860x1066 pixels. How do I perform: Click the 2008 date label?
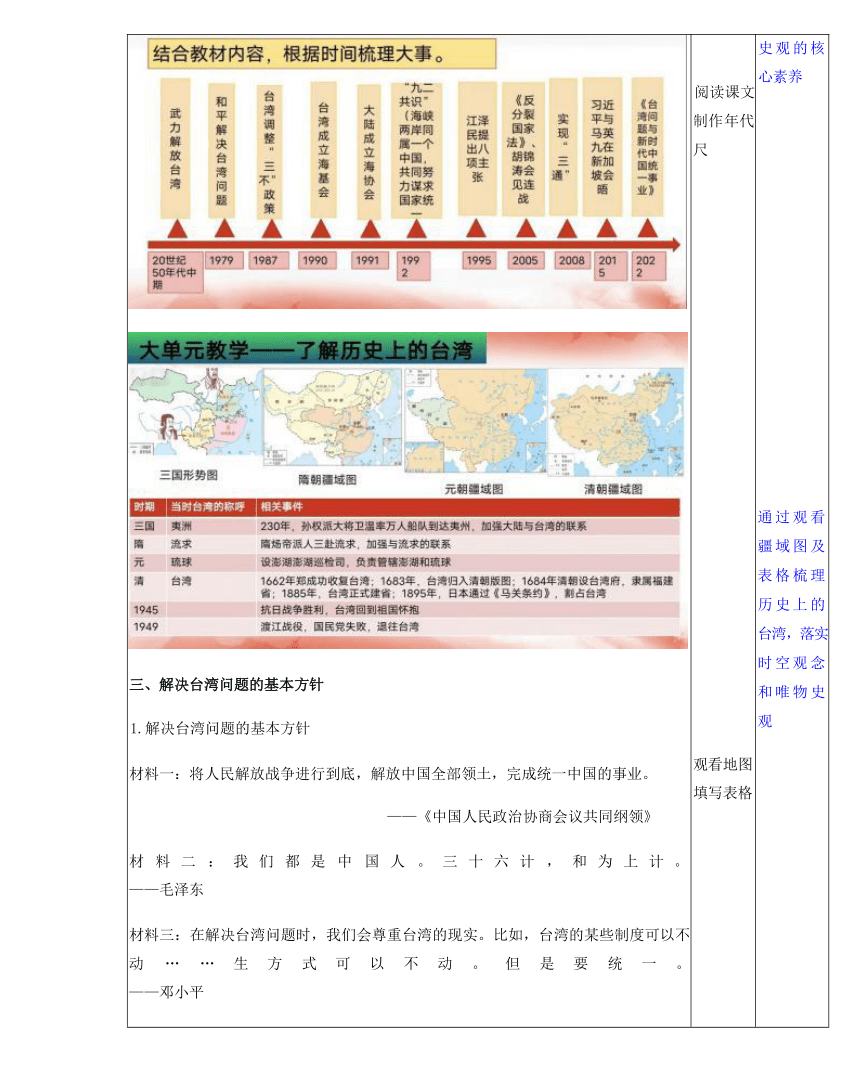pyautogui.click(x=572, y=260)
